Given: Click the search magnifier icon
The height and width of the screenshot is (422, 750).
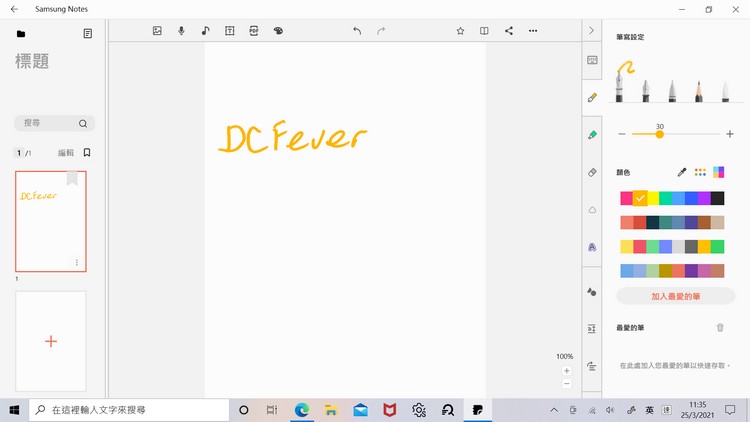Looking at the screenshot, I should click(x=83, y=123).
